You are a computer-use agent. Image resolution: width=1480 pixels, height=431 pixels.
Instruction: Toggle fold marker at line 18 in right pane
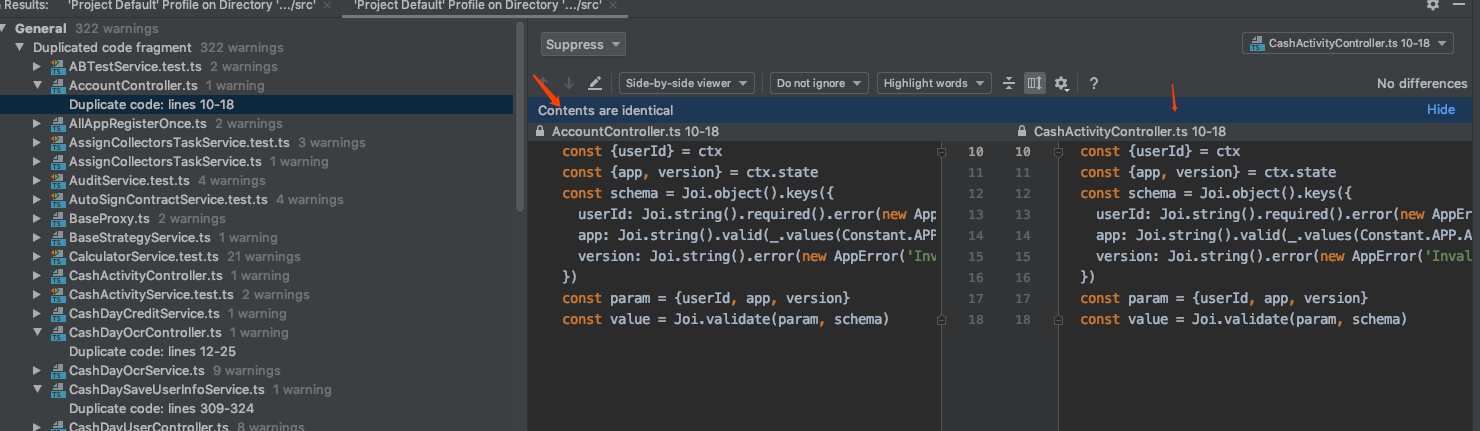coord(1059,319)
